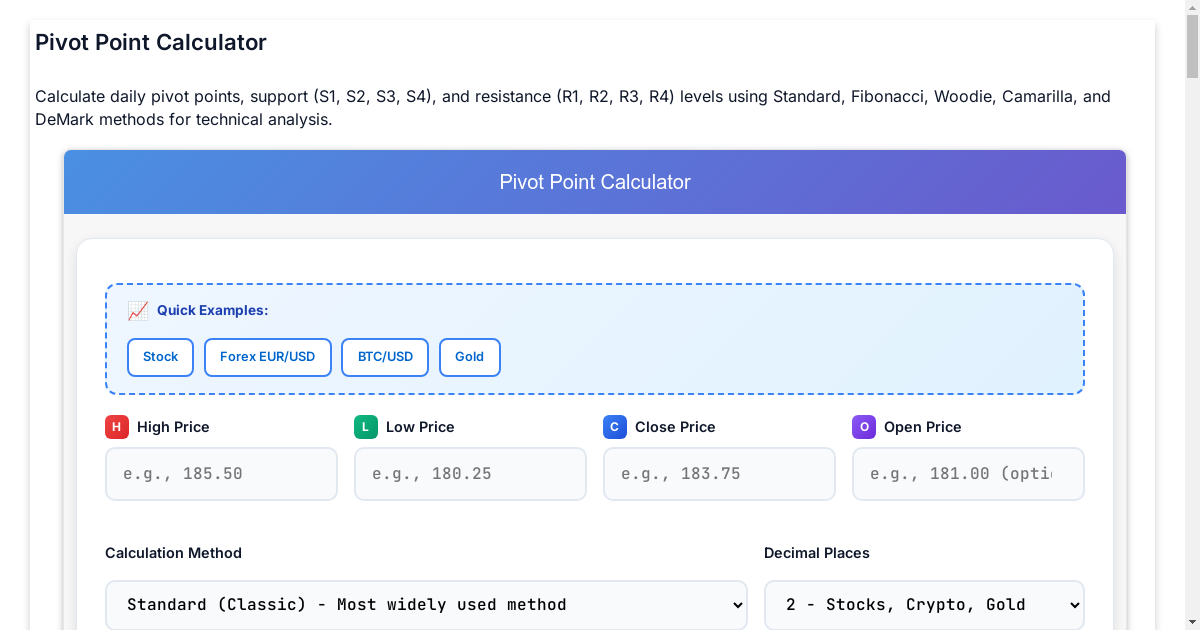The width and height of the screenshot is (1200, 630).
Task: Load the Forex EUR/USD quick example
Action: (x=267, y=357)
